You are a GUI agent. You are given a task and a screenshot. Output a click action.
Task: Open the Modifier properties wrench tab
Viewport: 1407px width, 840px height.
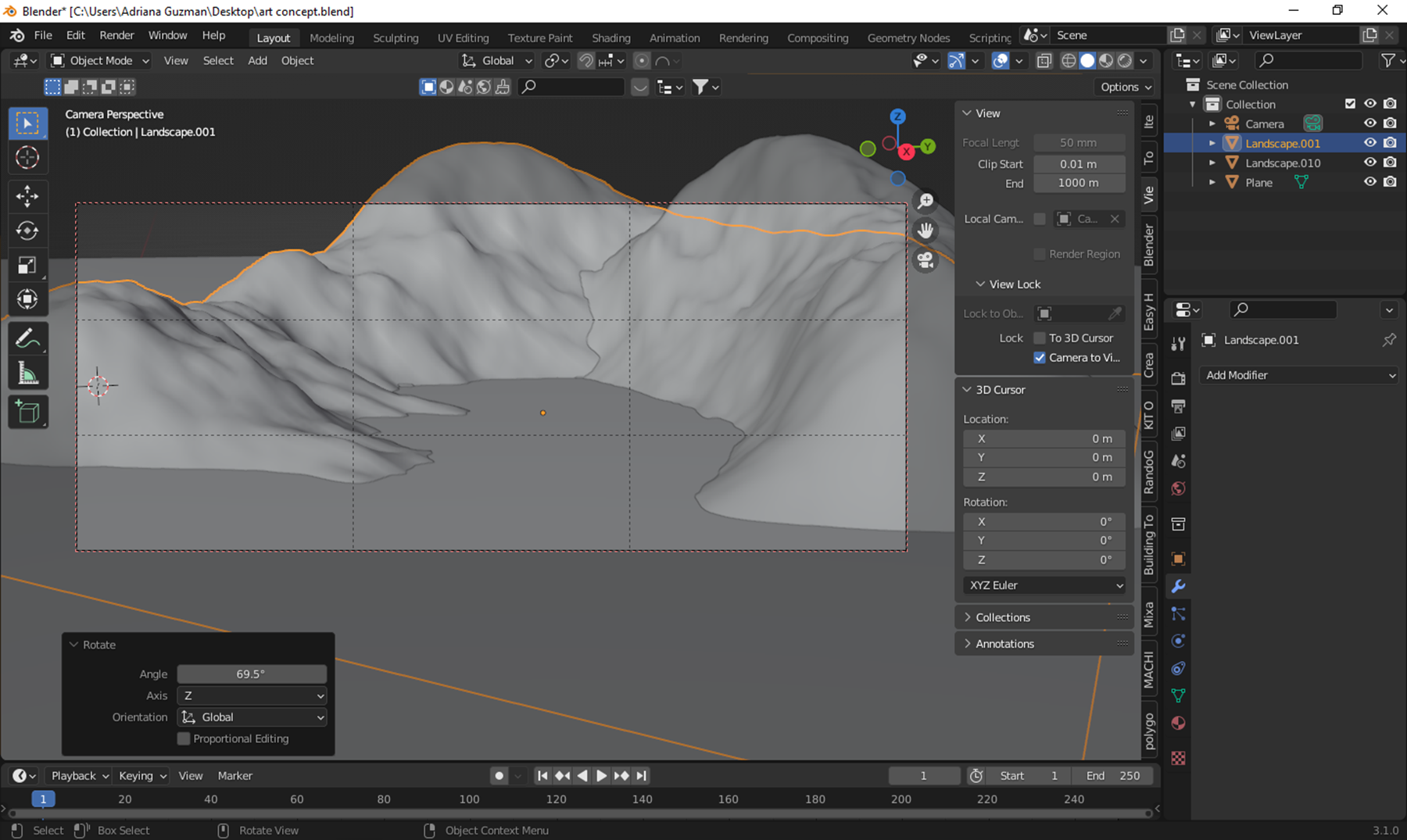(x=1178, y=586)
